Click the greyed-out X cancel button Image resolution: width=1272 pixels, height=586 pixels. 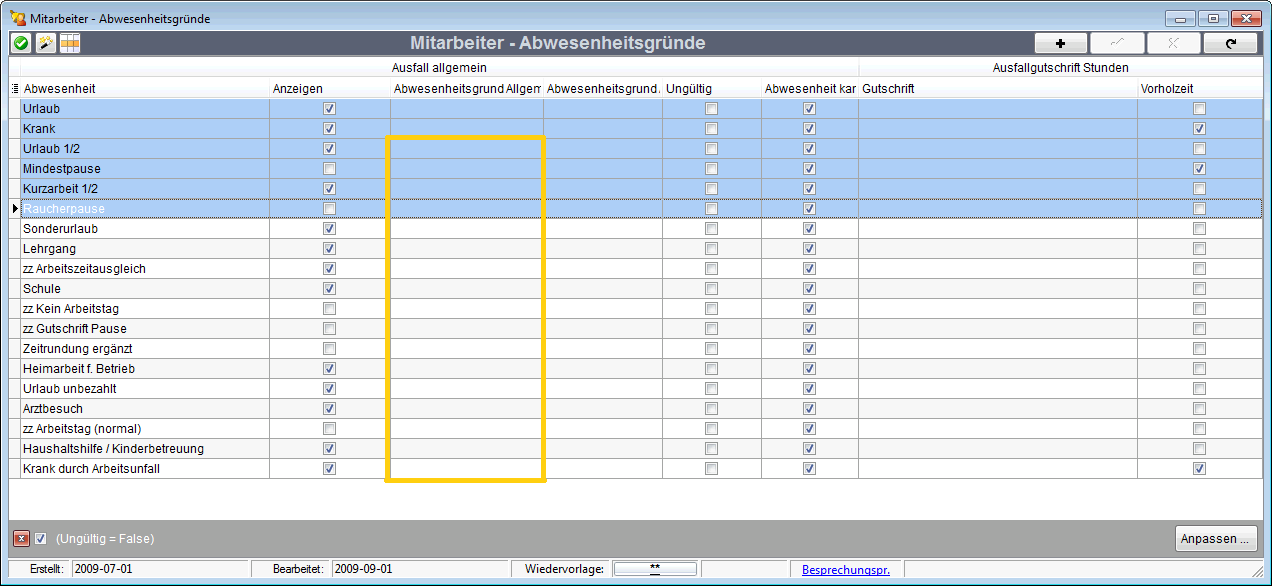click(1173, 43)
